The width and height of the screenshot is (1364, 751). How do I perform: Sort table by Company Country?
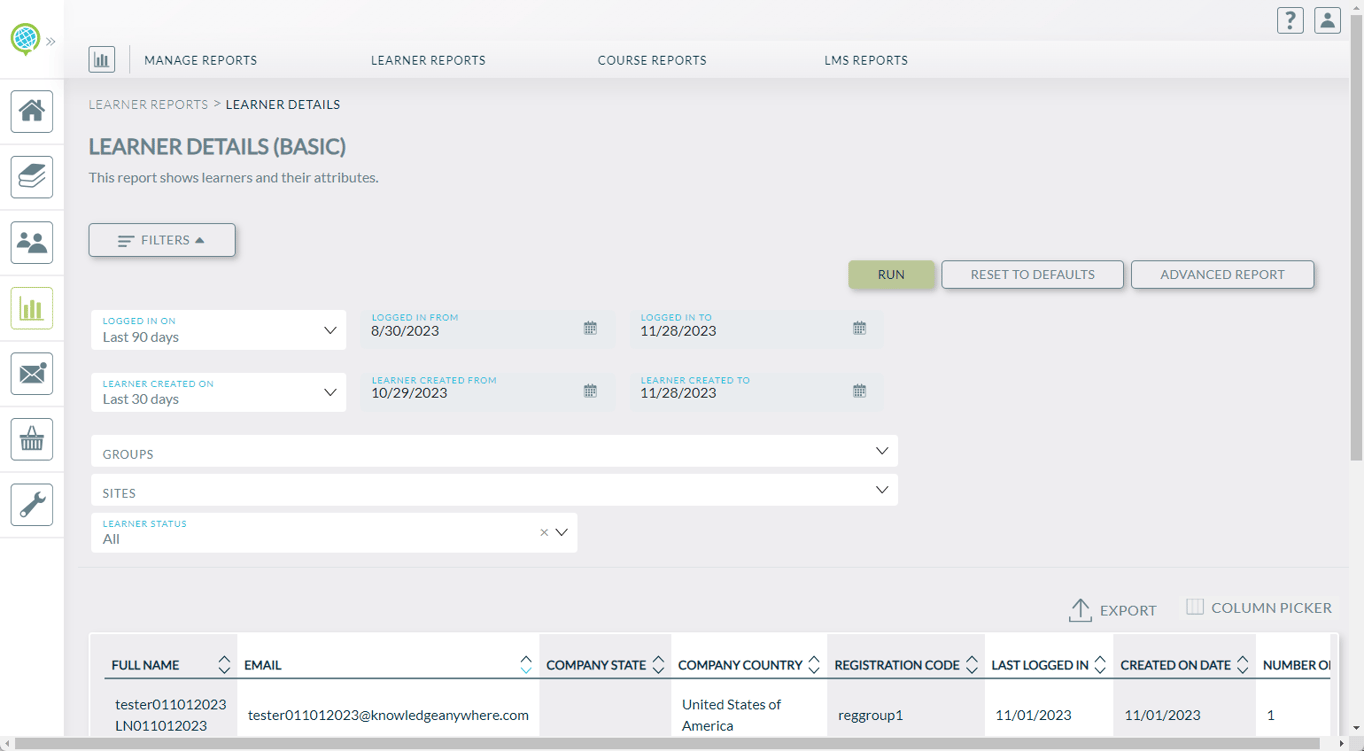(814, 665)
